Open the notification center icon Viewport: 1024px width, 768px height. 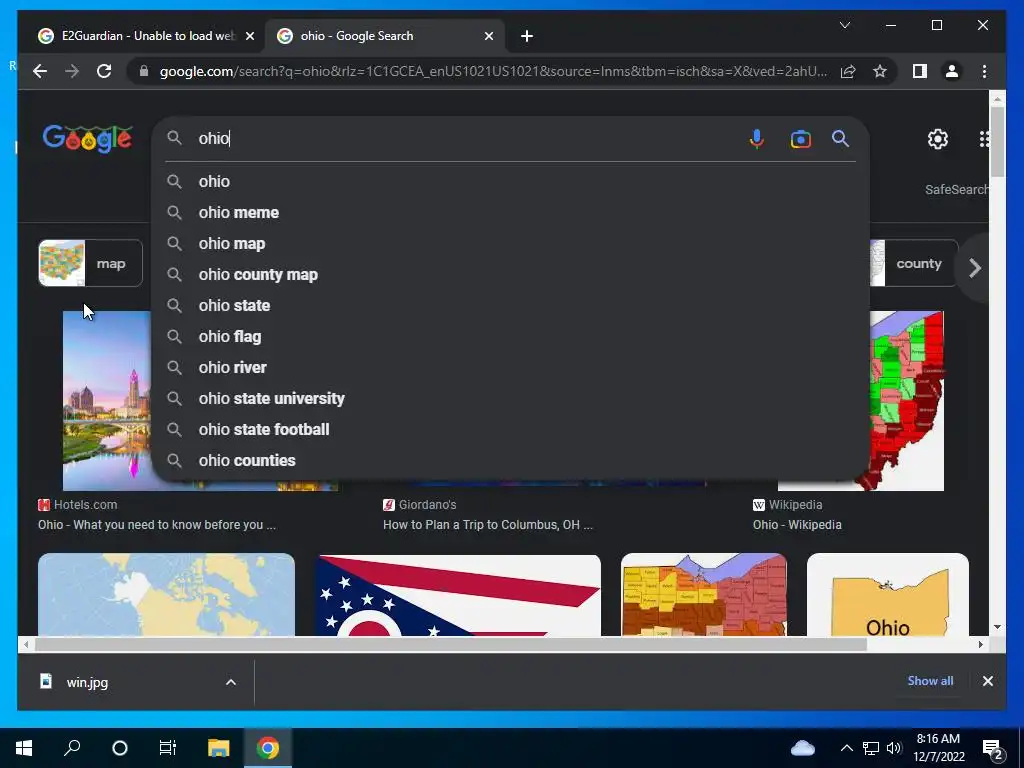[993, 749]
